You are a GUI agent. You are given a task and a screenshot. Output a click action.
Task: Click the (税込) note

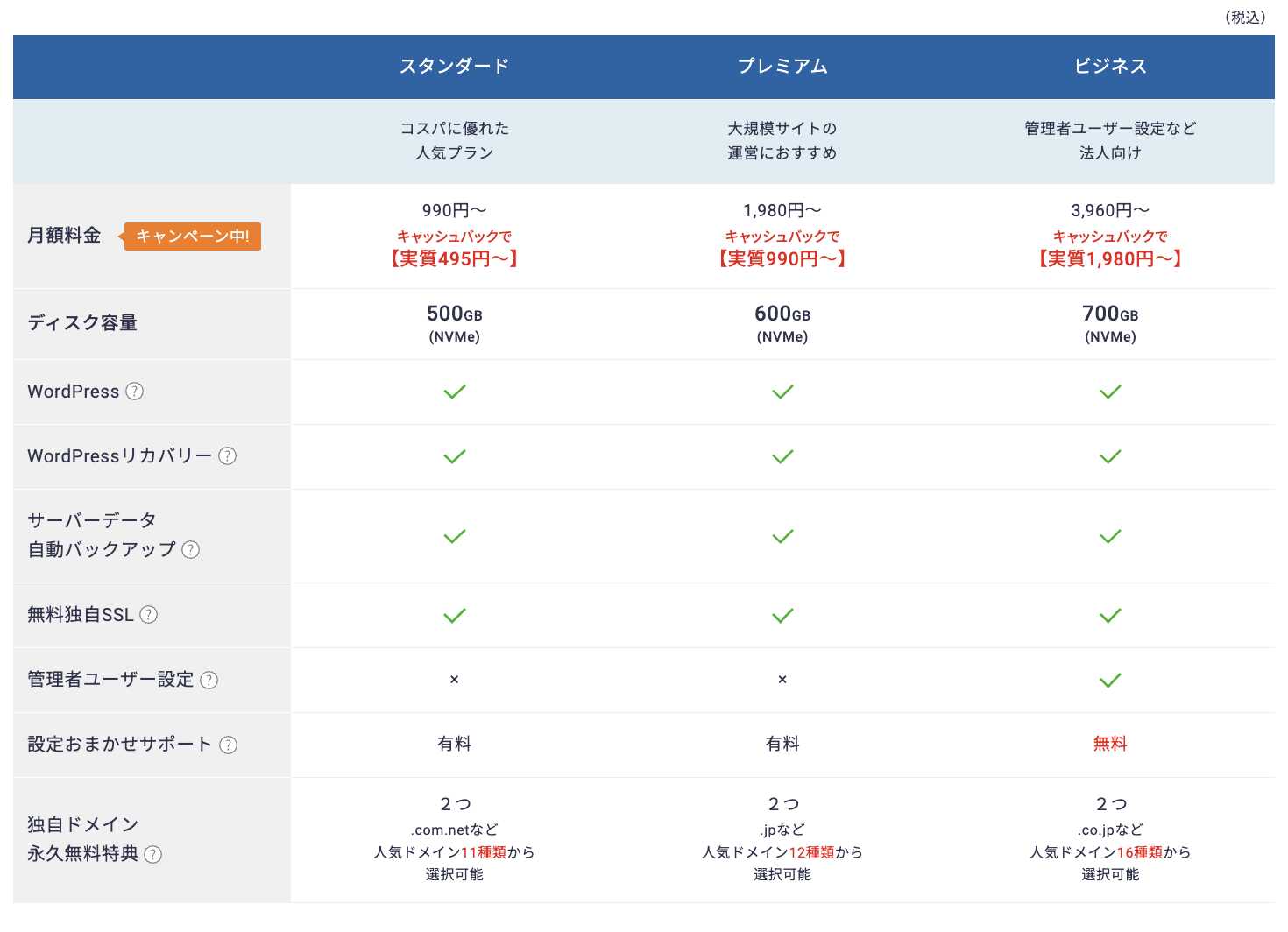(1246, 18)
